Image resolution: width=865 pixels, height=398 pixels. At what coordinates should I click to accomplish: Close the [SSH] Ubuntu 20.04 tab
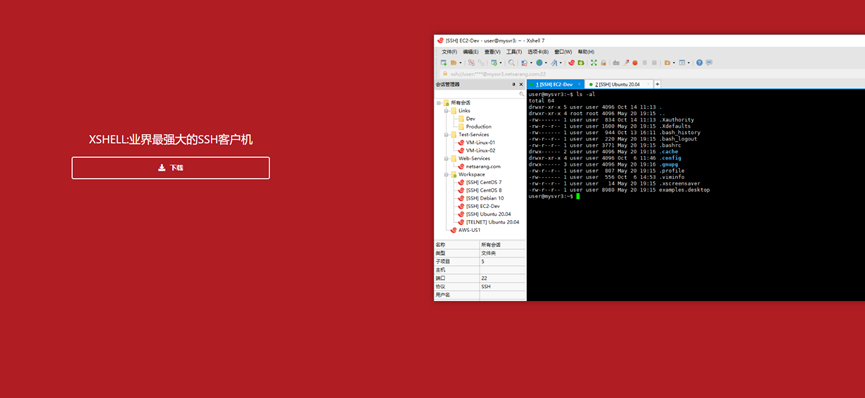[x=648, y=84]
